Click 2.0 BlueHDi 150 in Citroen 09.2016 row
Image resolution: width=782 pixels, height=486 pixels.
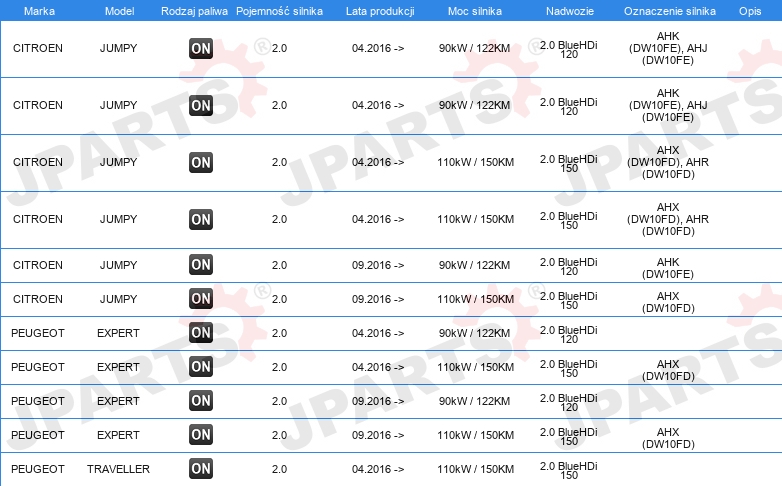point(569,300)
